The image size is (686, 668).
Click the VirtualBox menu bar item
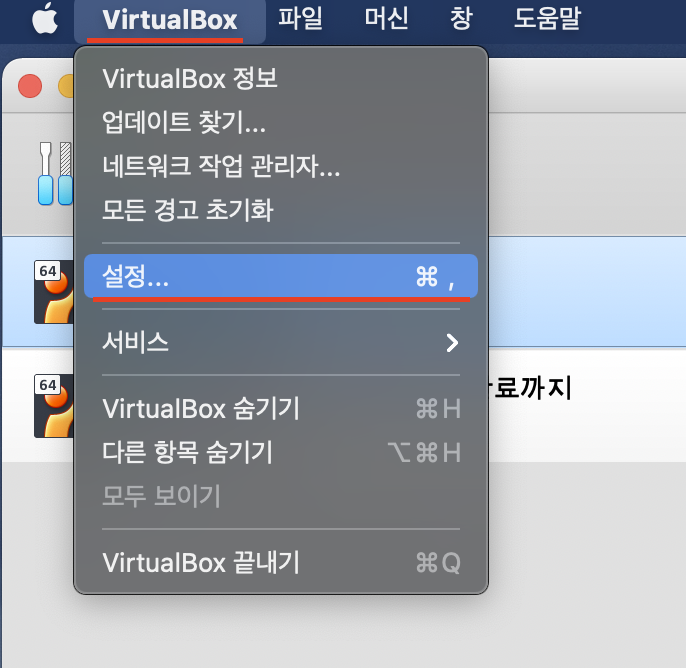170,20
